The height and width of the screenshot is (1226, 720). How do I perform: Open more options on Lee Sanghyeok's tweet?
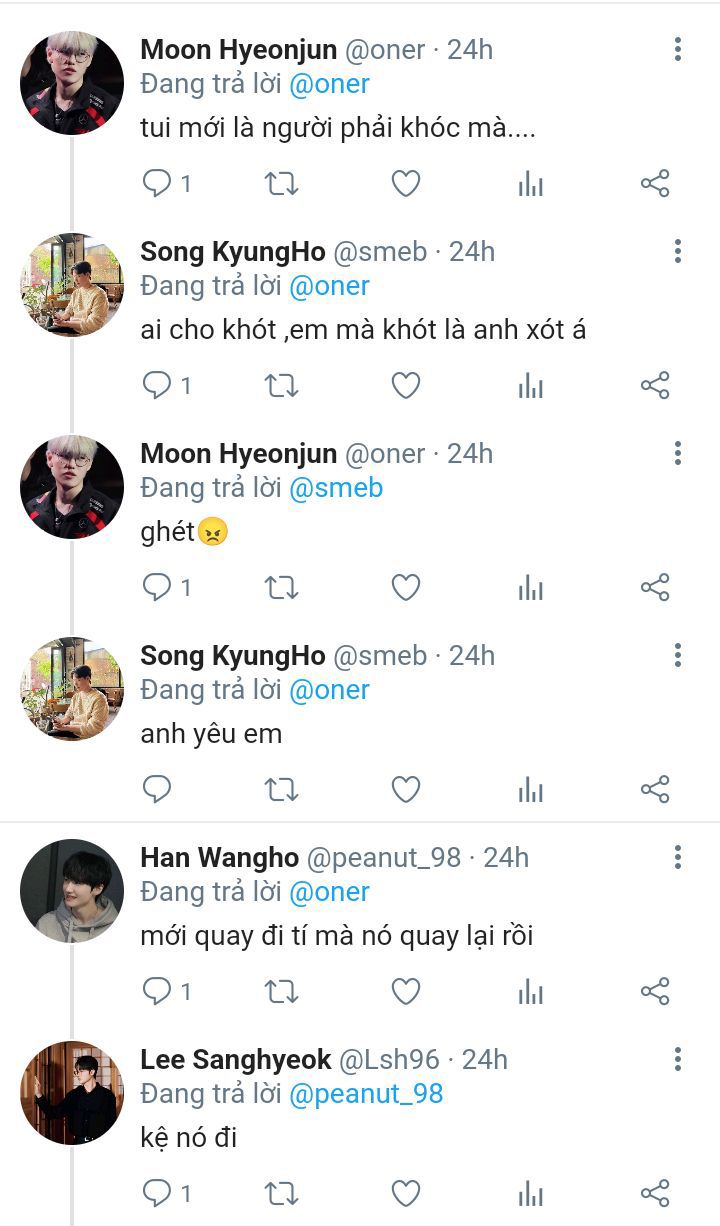(x=678, y=1059)
